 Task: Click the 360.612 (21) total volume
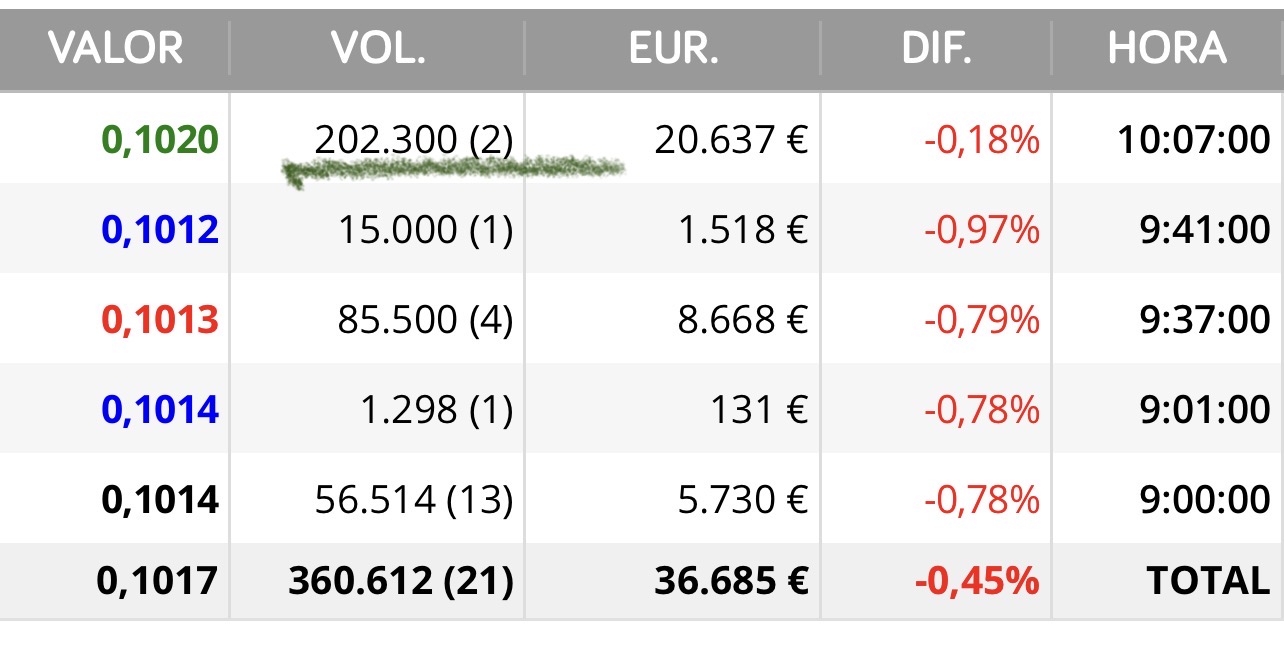click(401, 580)
